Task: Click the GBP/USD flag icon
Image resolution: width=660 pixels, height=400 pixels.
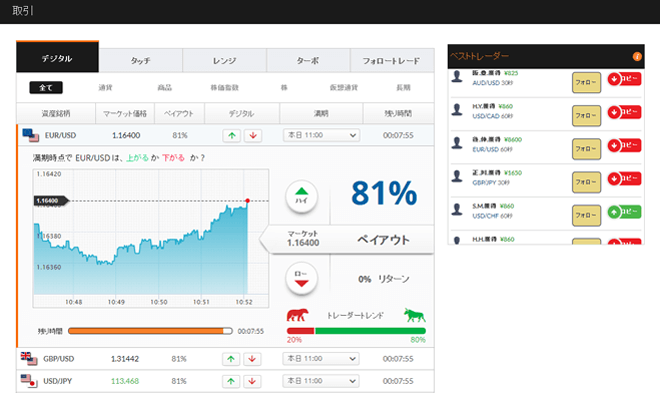Action: click(x=29, y=359)
